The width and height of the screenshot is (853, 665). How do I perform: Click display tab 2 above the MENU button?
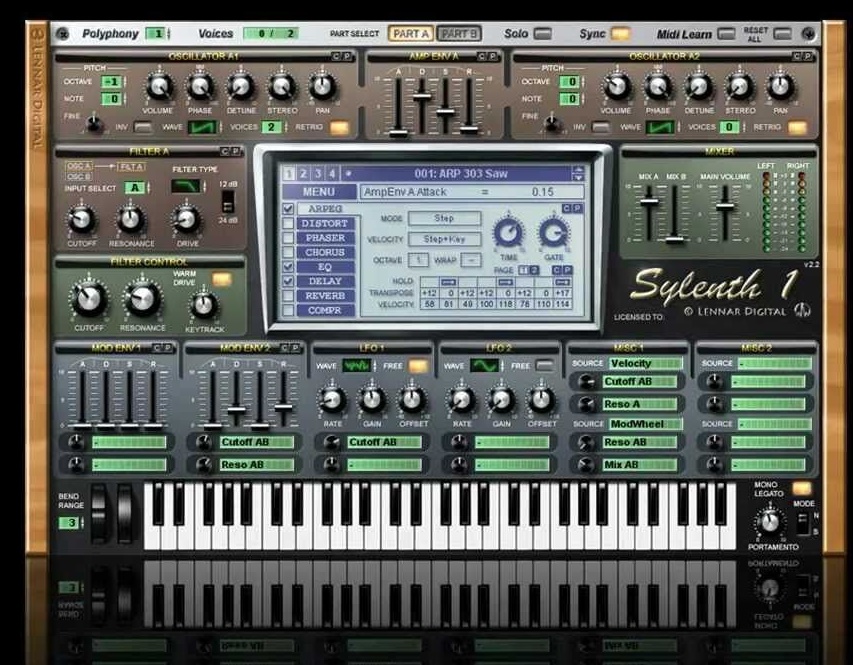click(x=303, y=174)
